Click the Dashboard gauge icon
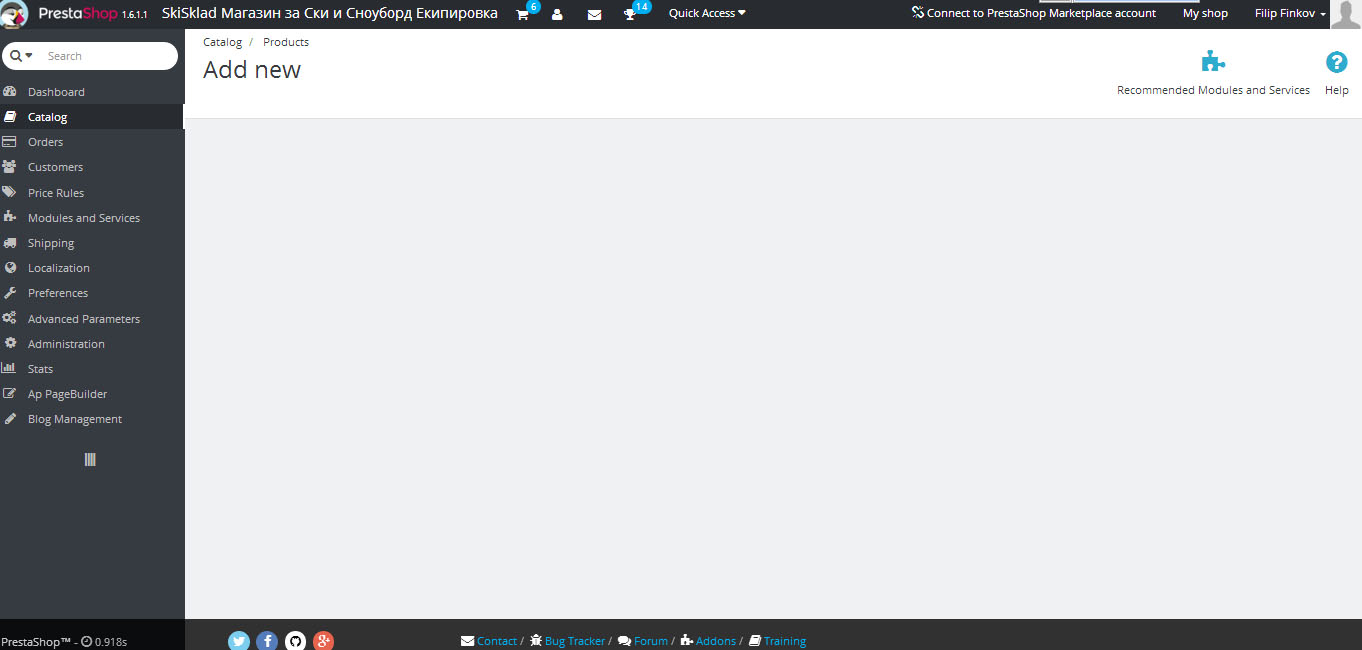The image size is (1362, 650). 10,91
